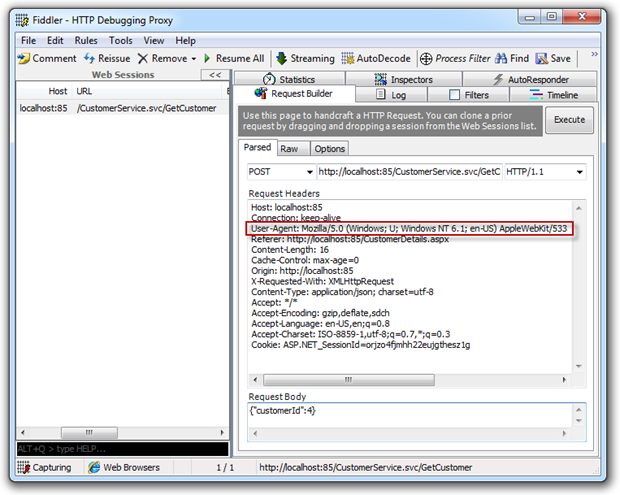Click the Referer header line
620x495 pixels.
coord(350,239)
